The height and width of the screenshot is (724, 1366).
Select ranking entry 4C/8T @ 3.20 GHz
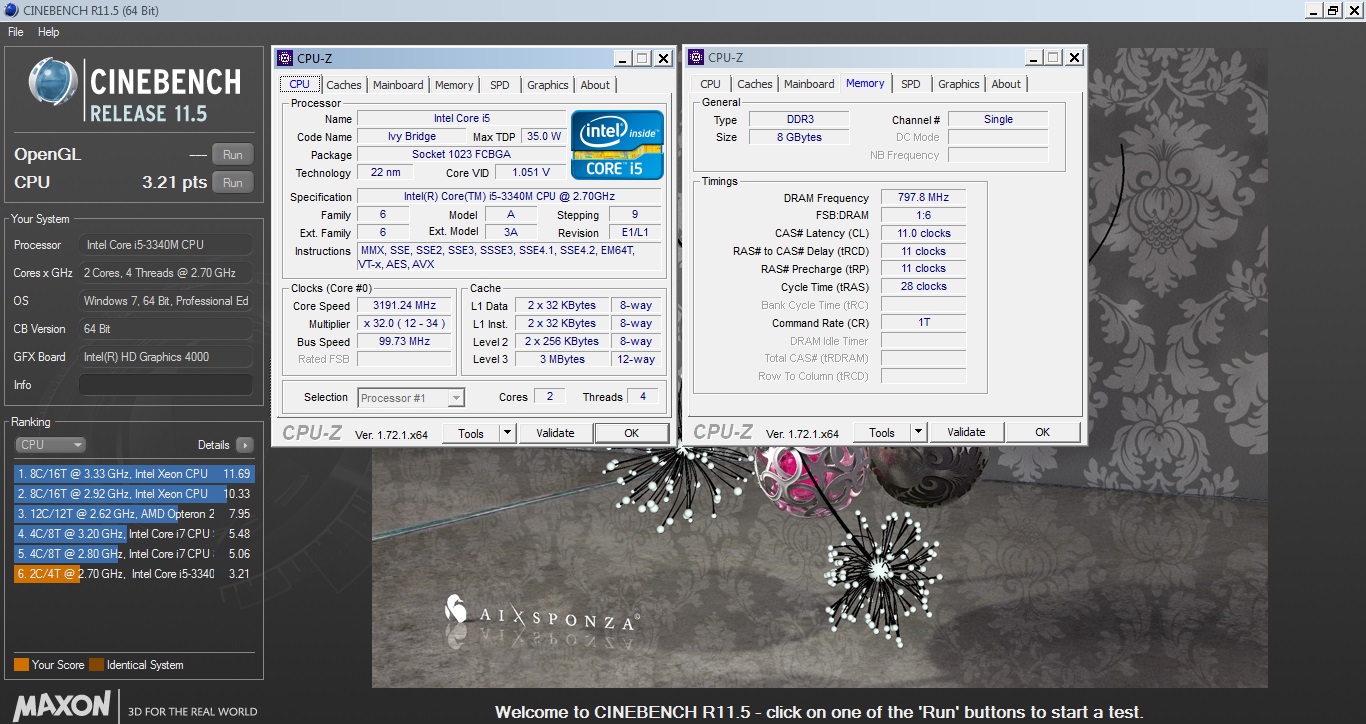pyautogui.click(x=133, y=534)
